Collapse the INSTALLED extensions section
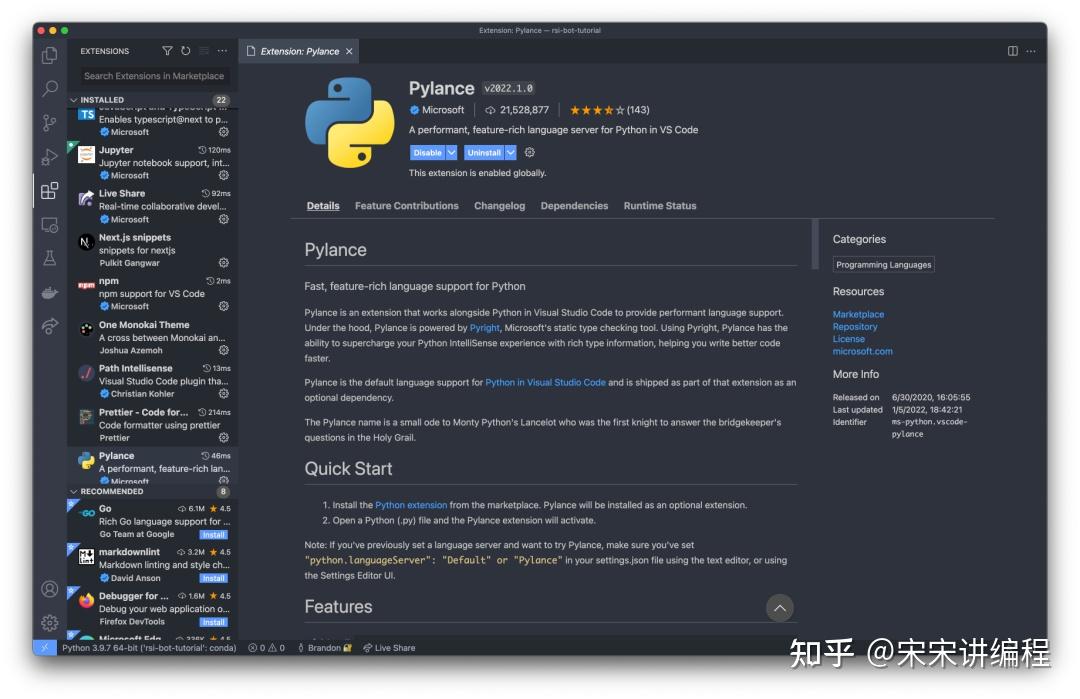 [103, 99]
